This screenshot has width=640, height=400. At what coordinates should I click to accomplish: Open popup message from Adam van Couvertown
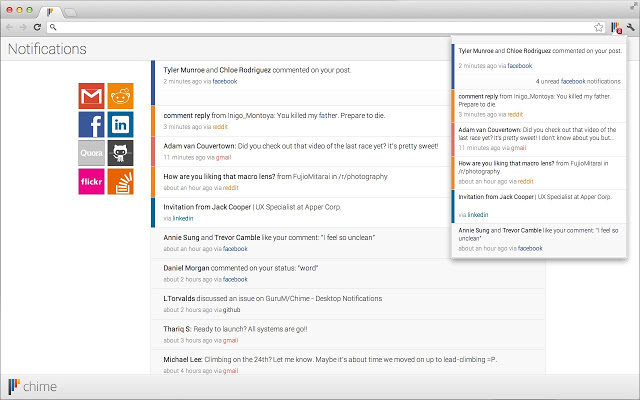point(539,139)
